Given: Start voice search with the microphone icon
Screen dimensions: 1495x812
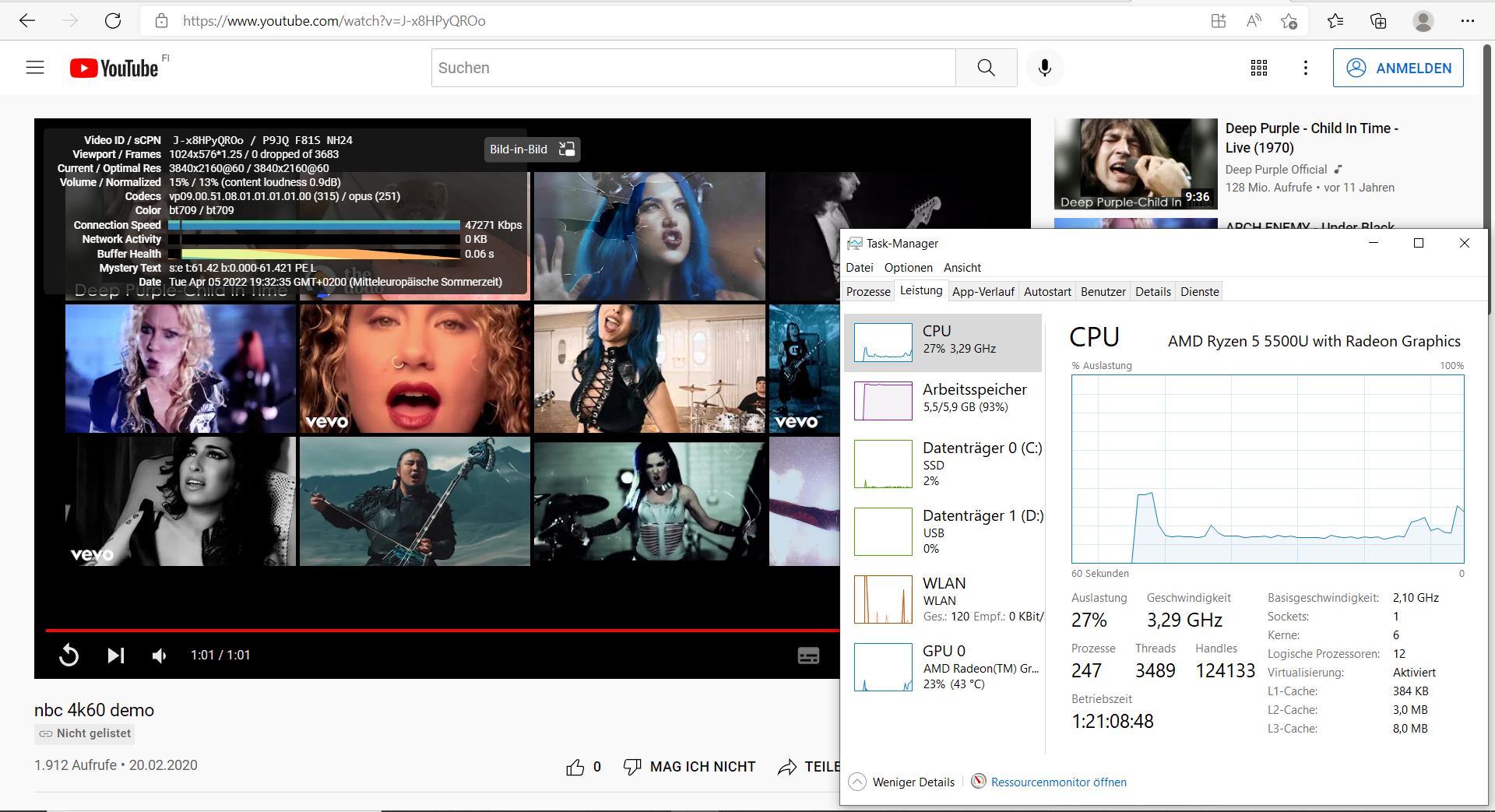Looking at the screenshot, I should pos(1045,68).
